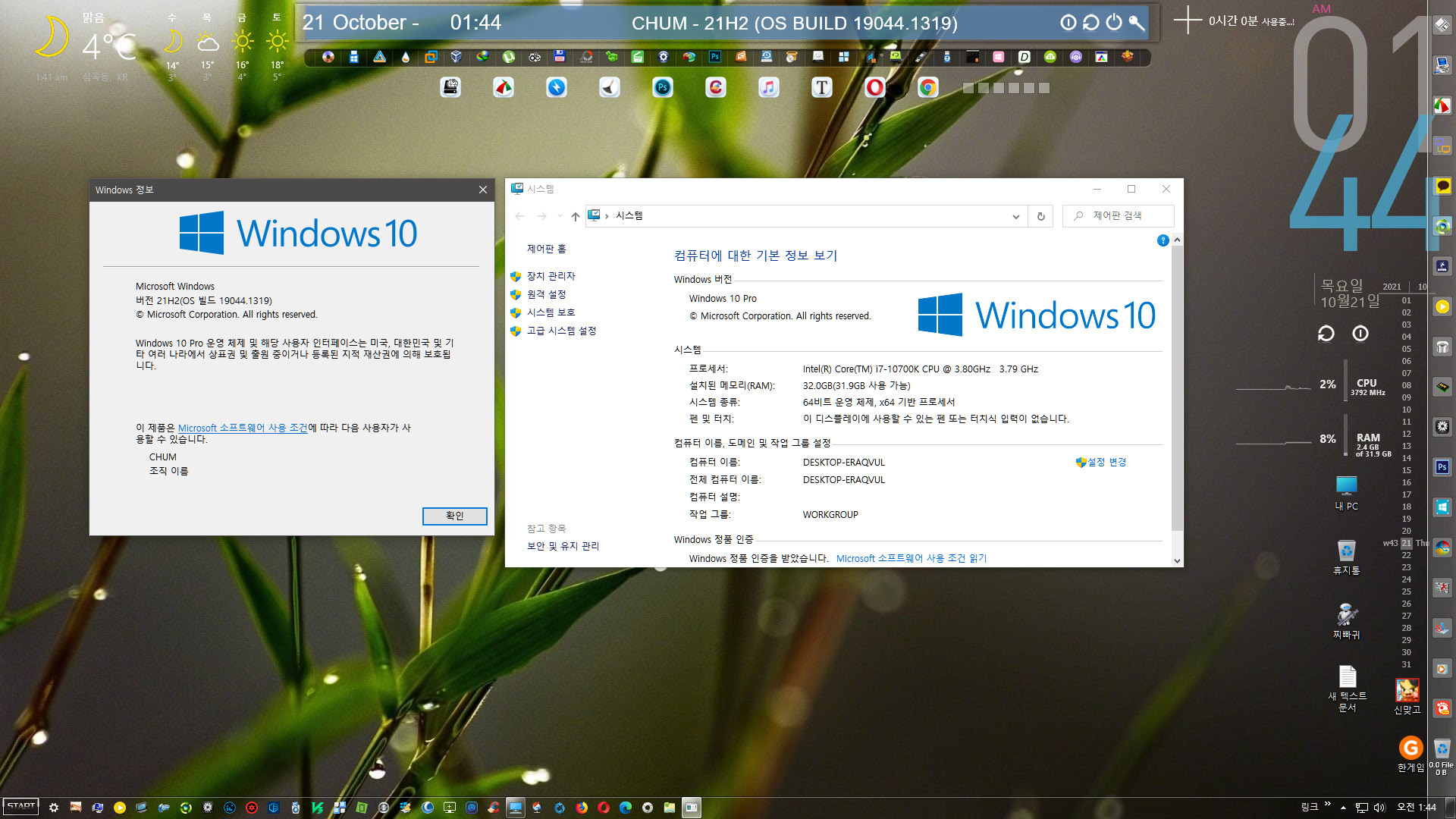The width and height of the screenshot is (1456, 819).
Task: Click network tray icon
Action: (1362, 808)
